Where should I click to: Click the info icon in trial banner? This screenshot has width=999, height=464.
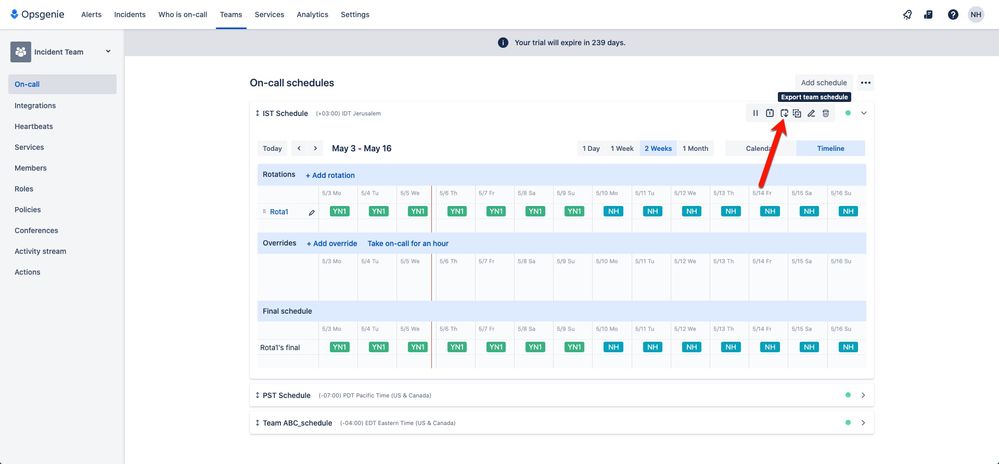coord(503,43)
